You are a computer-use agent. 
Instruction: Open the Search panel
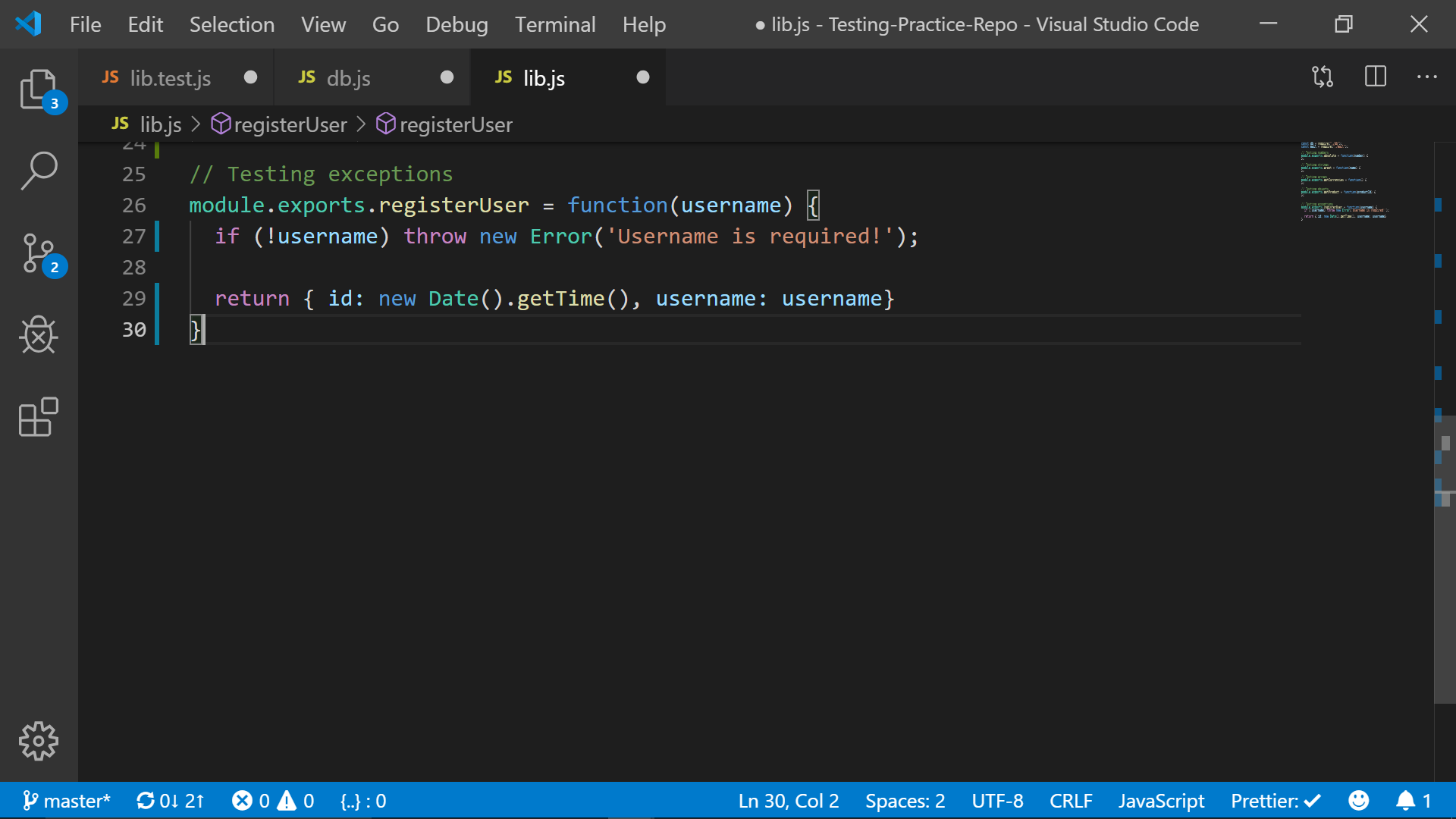pyautogui.click(x=39, y=171)
